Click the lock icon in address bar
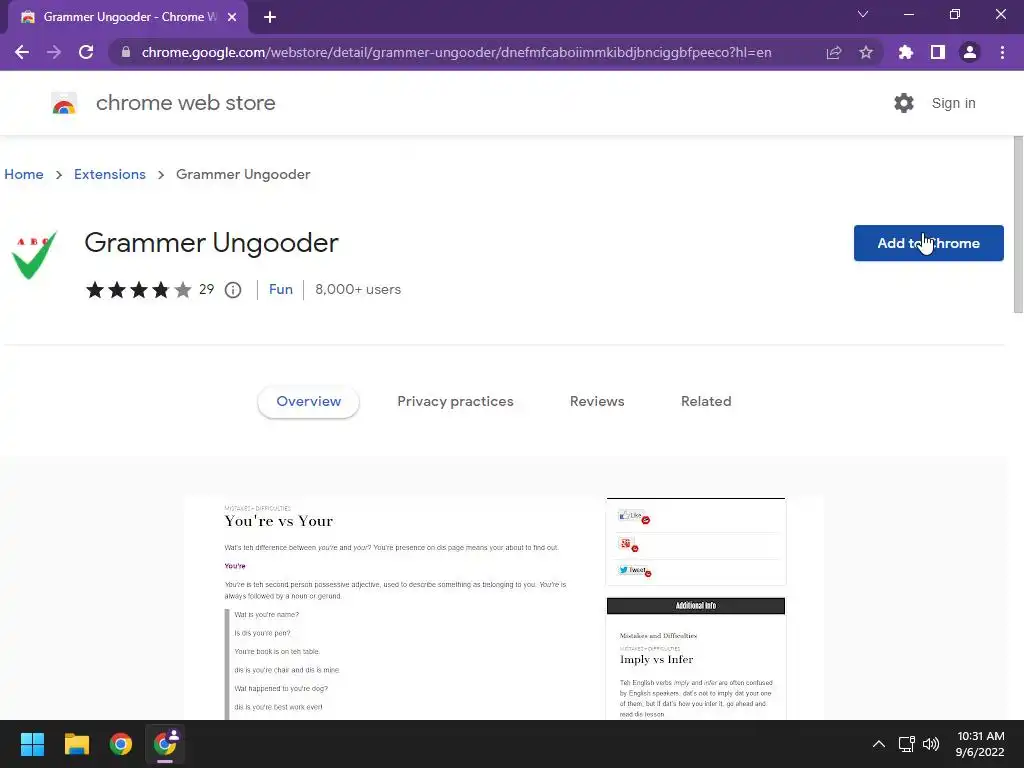Screen dimensions: 1024x768 [126, 52]
